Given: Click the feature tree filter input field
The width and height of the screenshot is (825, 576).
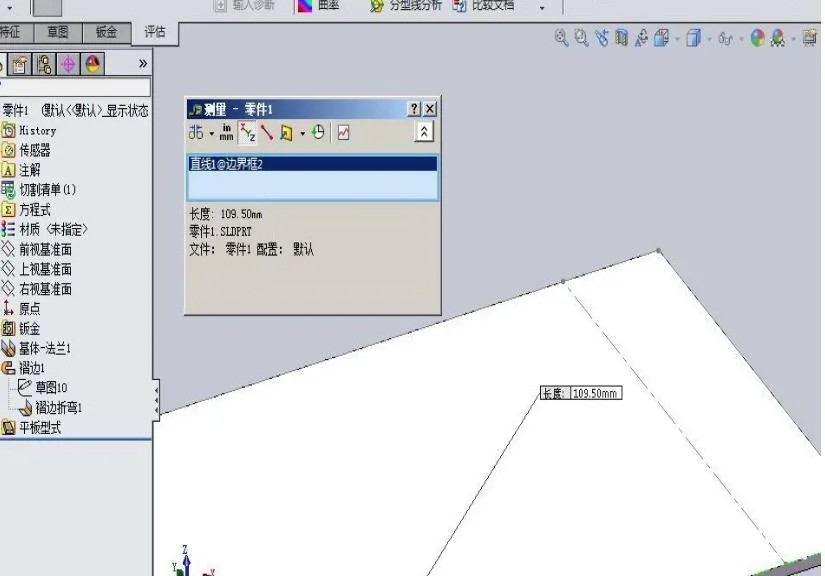Looking at the screenshot, I should tap(76, 87).
